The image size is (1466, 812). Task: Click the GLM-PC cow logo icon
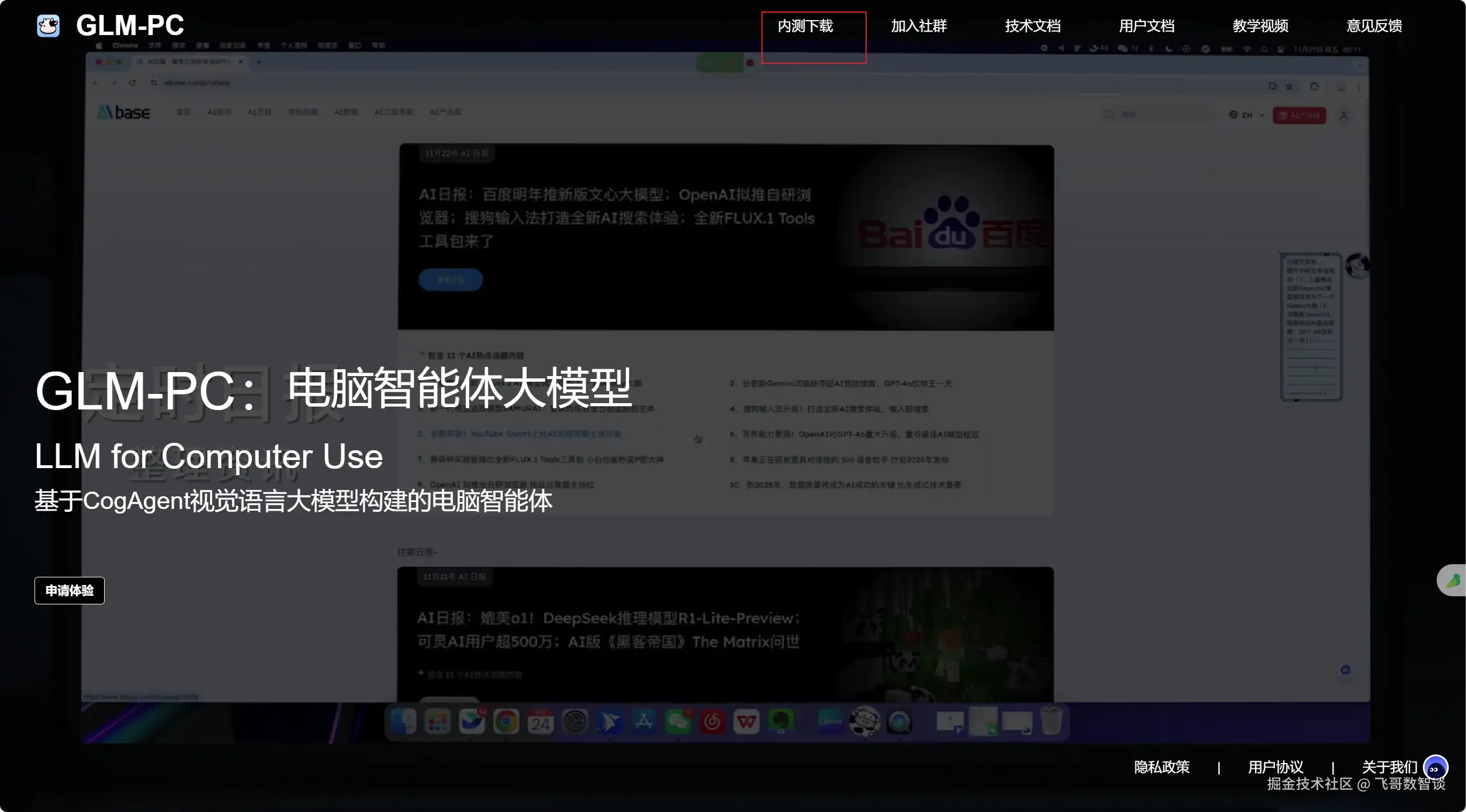click(x=48, y=26)
